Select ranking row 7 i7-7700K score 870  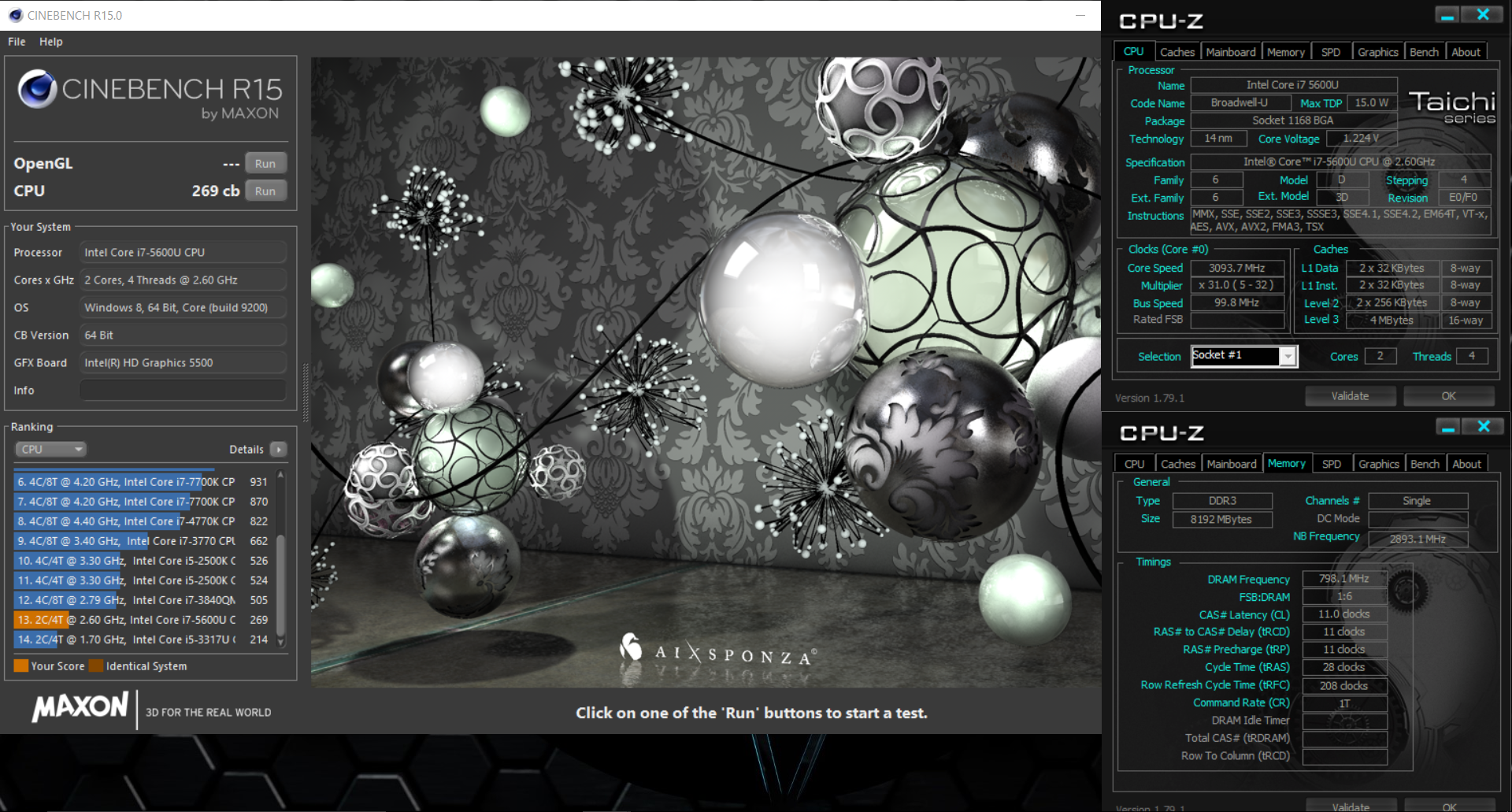coord(143,502)
